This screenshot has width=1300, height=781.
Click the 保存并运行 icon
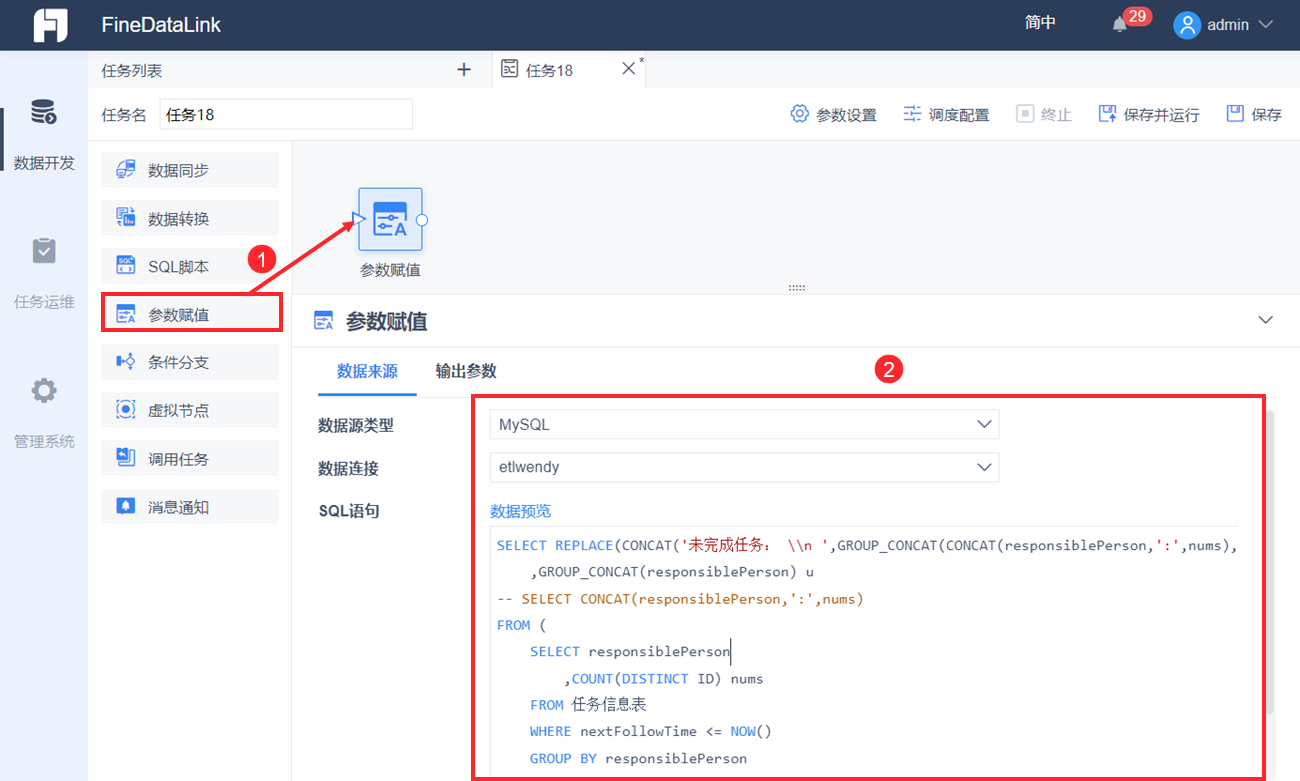(x=1107, y=113)
